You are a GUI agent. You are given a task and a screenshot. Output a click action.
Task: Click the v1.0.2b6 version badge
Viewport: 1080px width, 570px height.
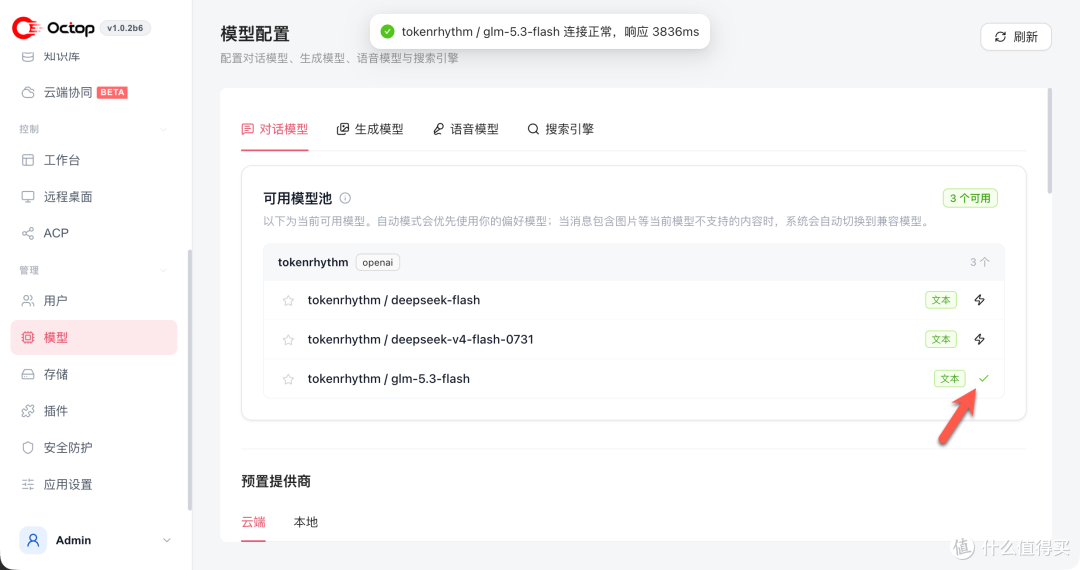[125, 28]
